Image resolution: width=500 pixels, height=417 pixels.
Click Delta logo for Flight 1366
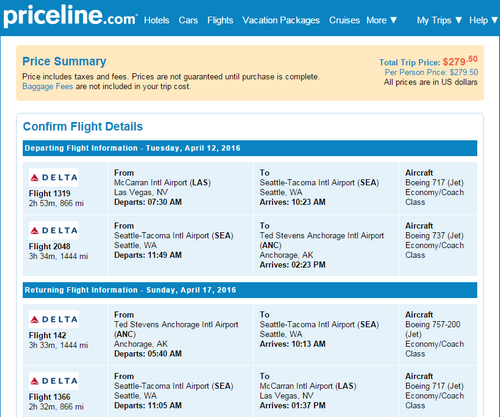(54, 381)
